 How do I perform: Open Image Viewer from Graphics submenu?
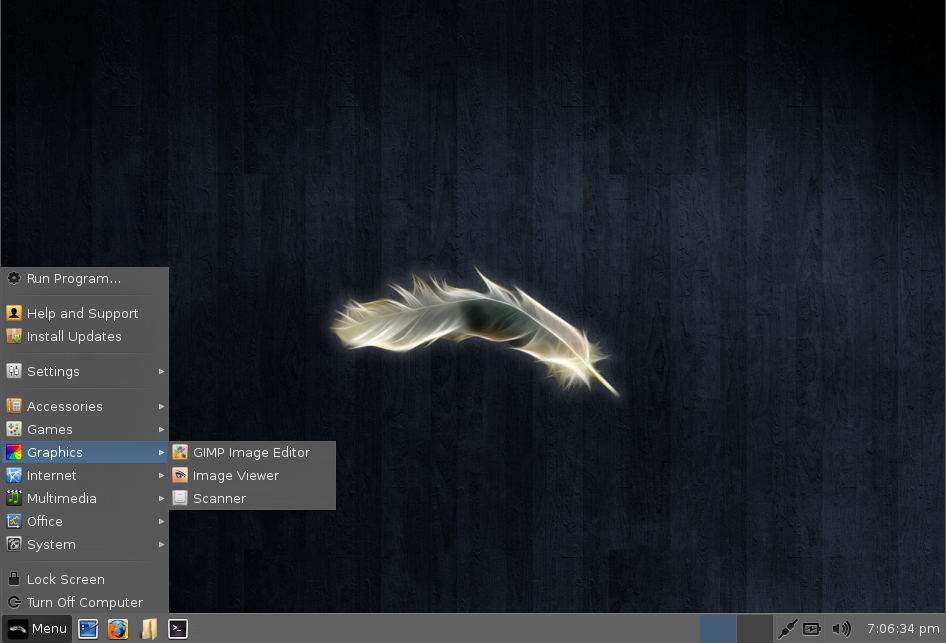click(x=252, y=475)
